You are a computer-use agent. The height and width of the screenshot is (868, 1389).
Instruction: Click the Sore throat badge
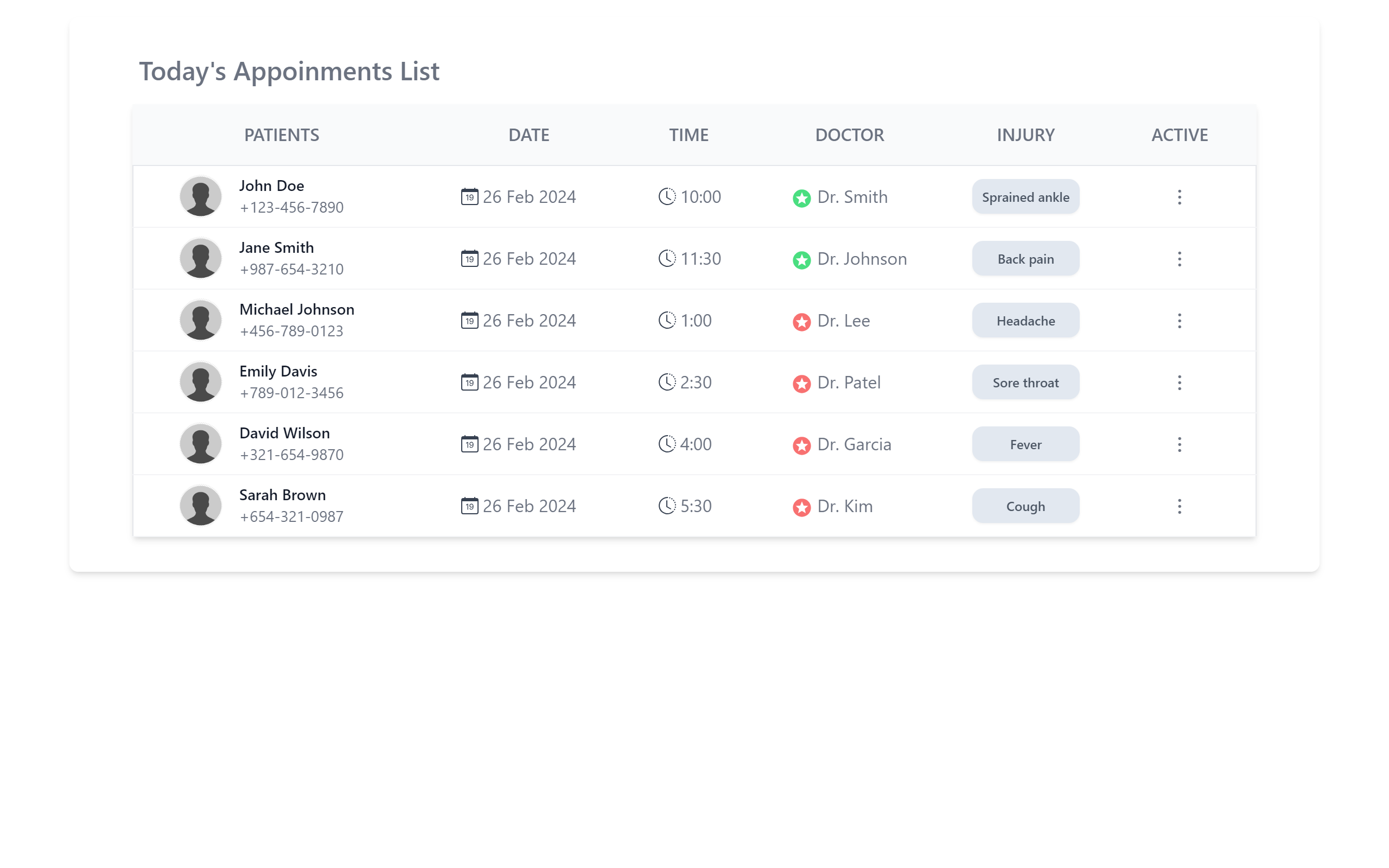1025,383
